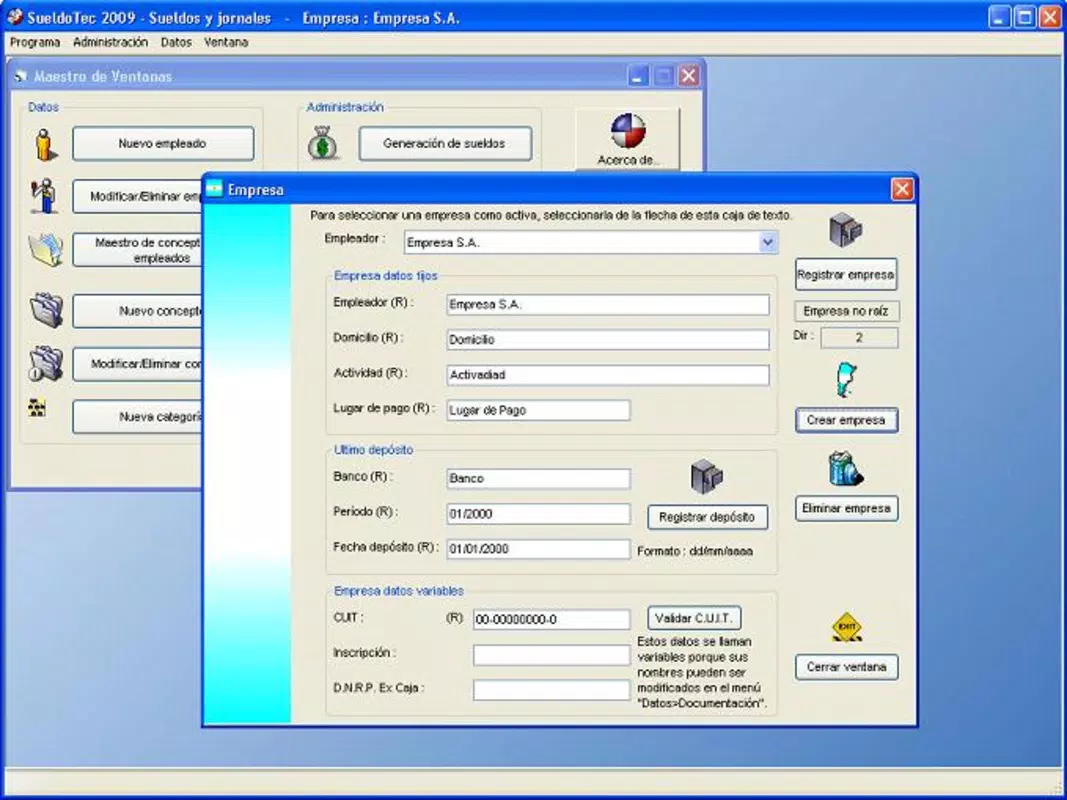Click the 'Formato : dd/mm/aaaa' hint text

[x=695, y=551]
